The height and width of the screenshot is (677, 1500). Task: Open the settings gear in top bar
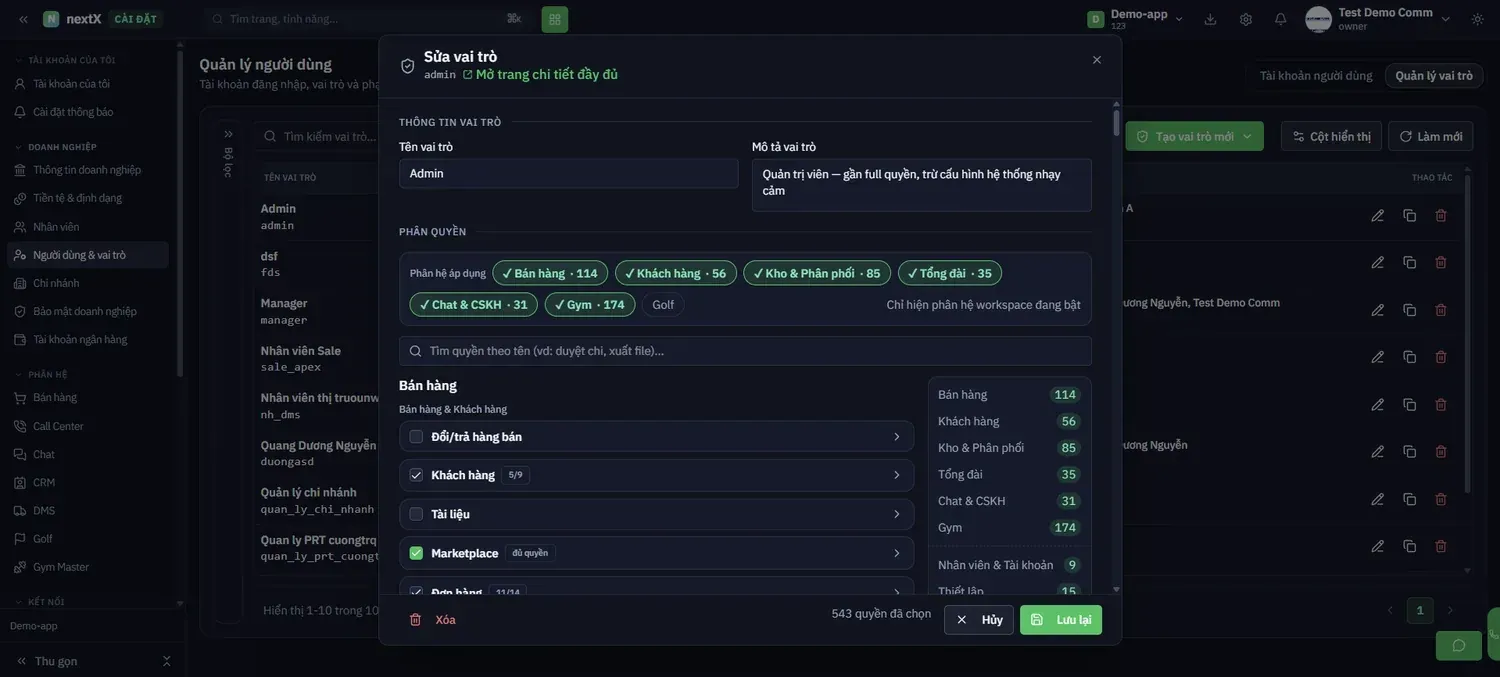[x=1246, y=19]
